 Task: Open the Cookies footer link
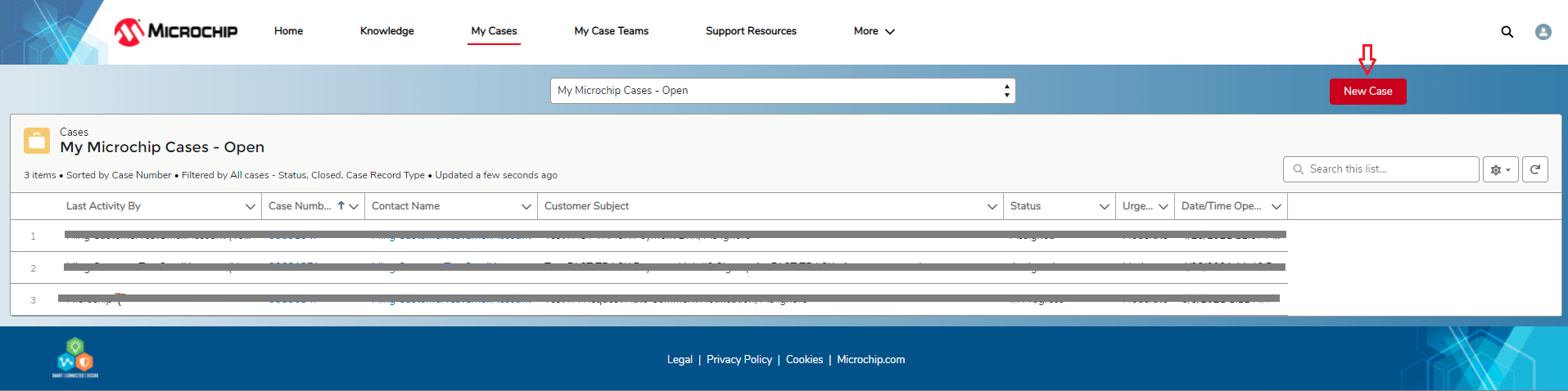click(804, 360)
